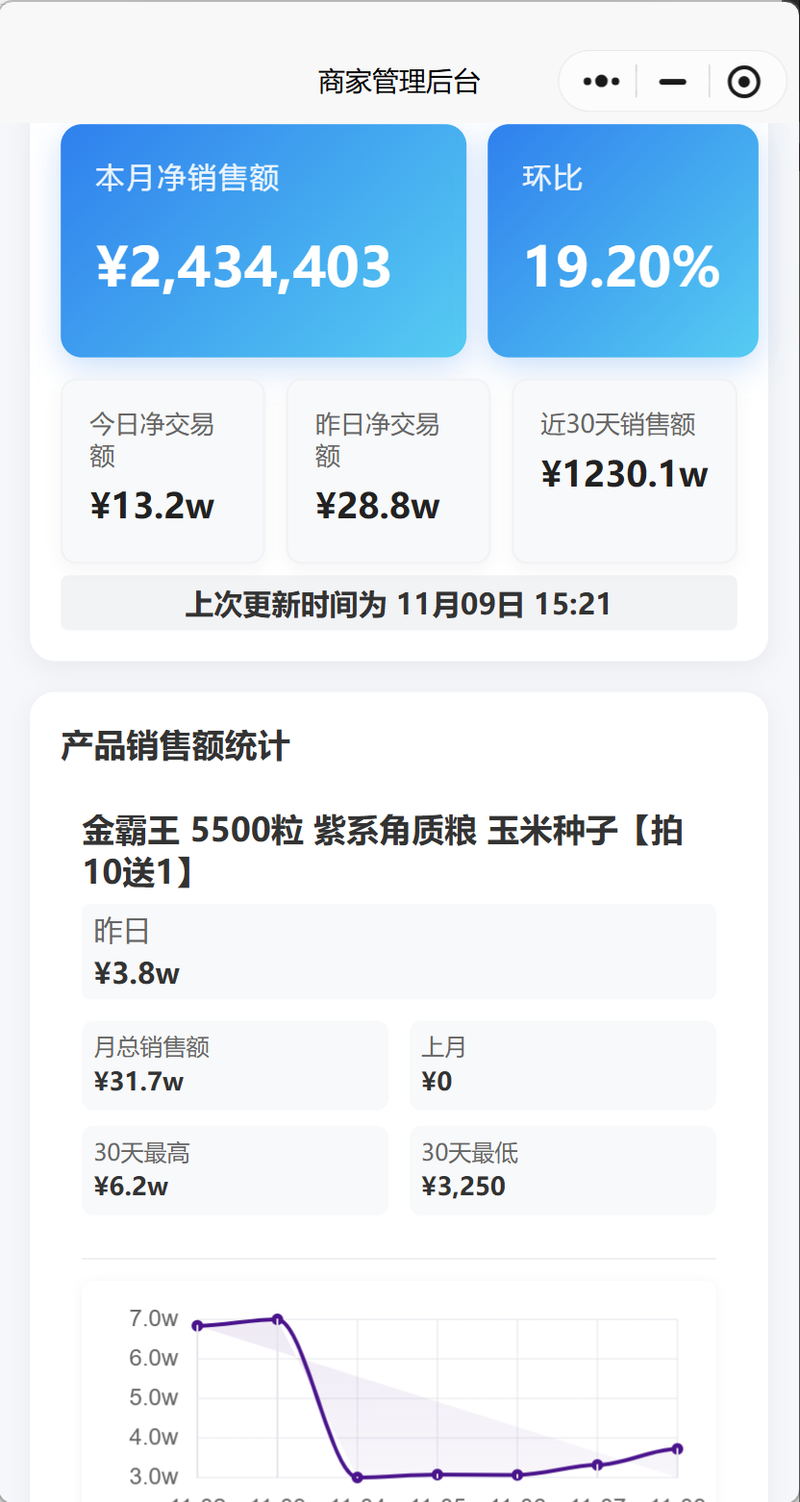Open the 本月净销售额 ¥2,434,403 card

tap(263, 241)
